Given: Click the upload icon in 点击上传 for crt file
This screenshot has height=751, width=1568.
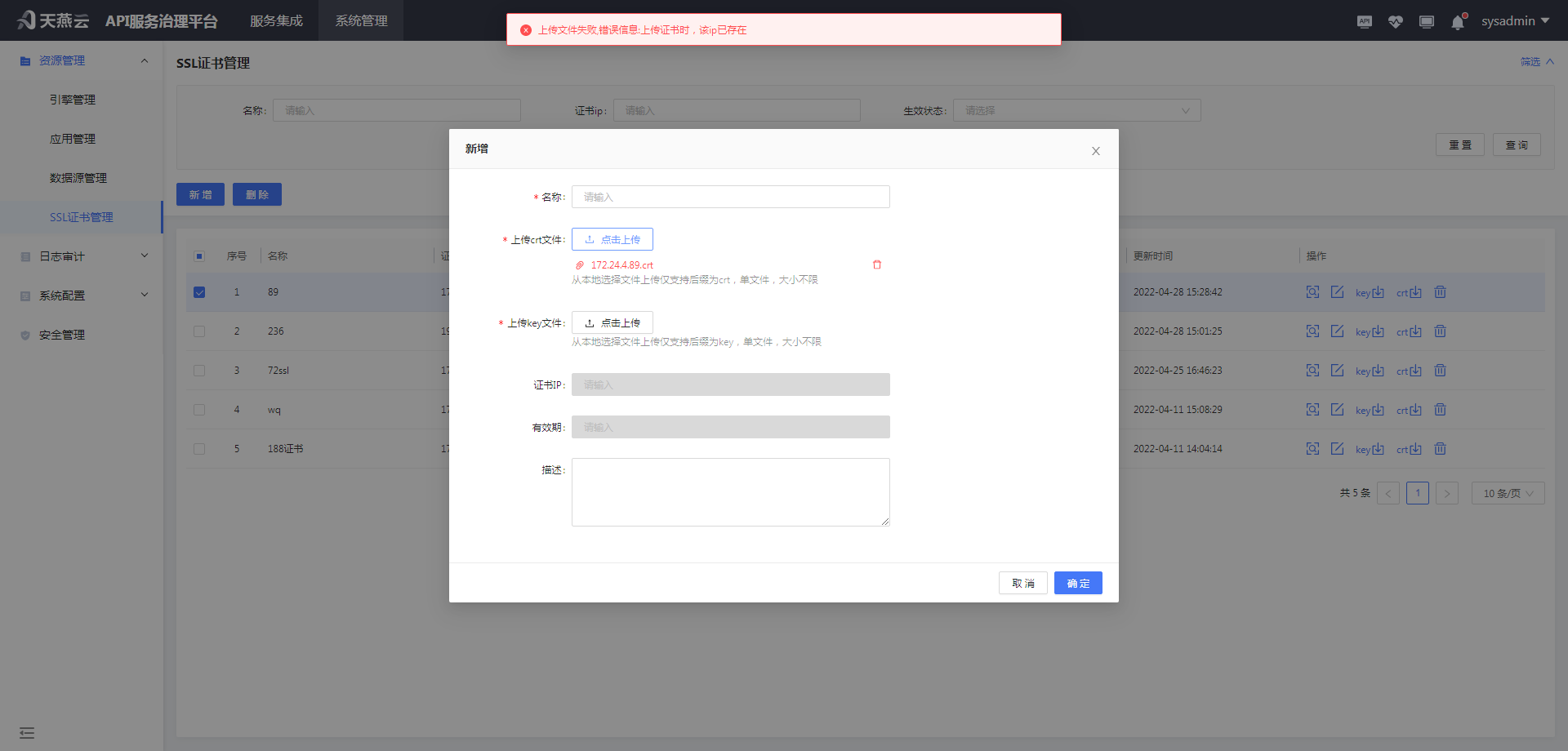Looking at the screenshot, I should click(x=590, y=239).
